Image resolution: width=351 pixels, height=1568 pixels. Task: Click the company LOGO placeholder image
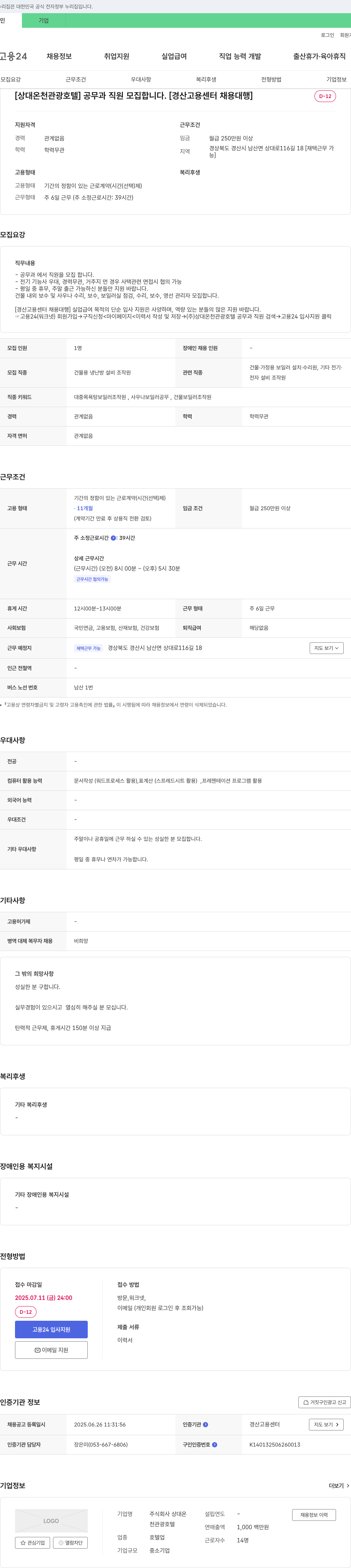(x=51, y=1520)
